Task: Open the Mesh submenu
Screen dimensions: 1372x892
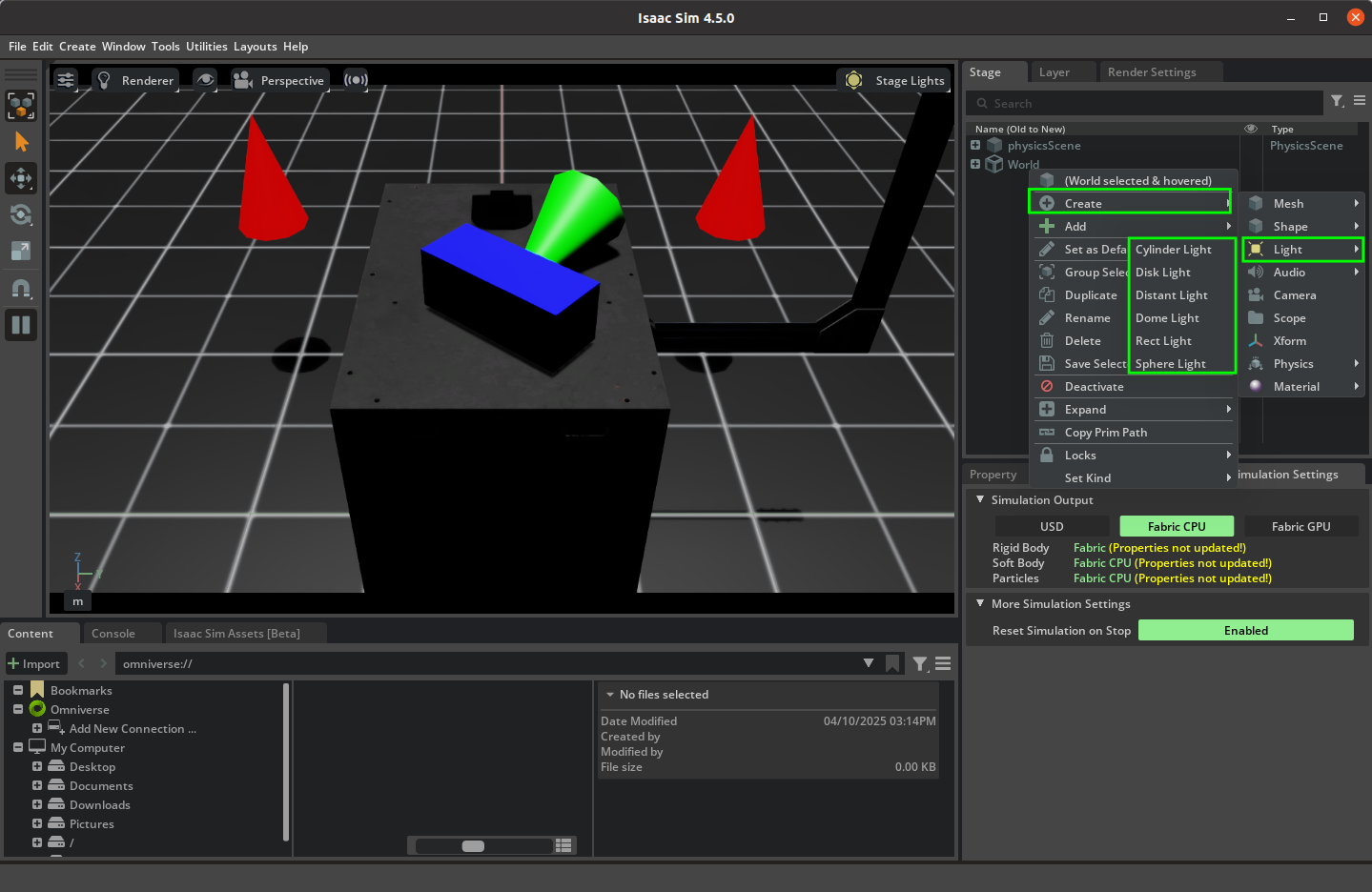Action: 1303,204
